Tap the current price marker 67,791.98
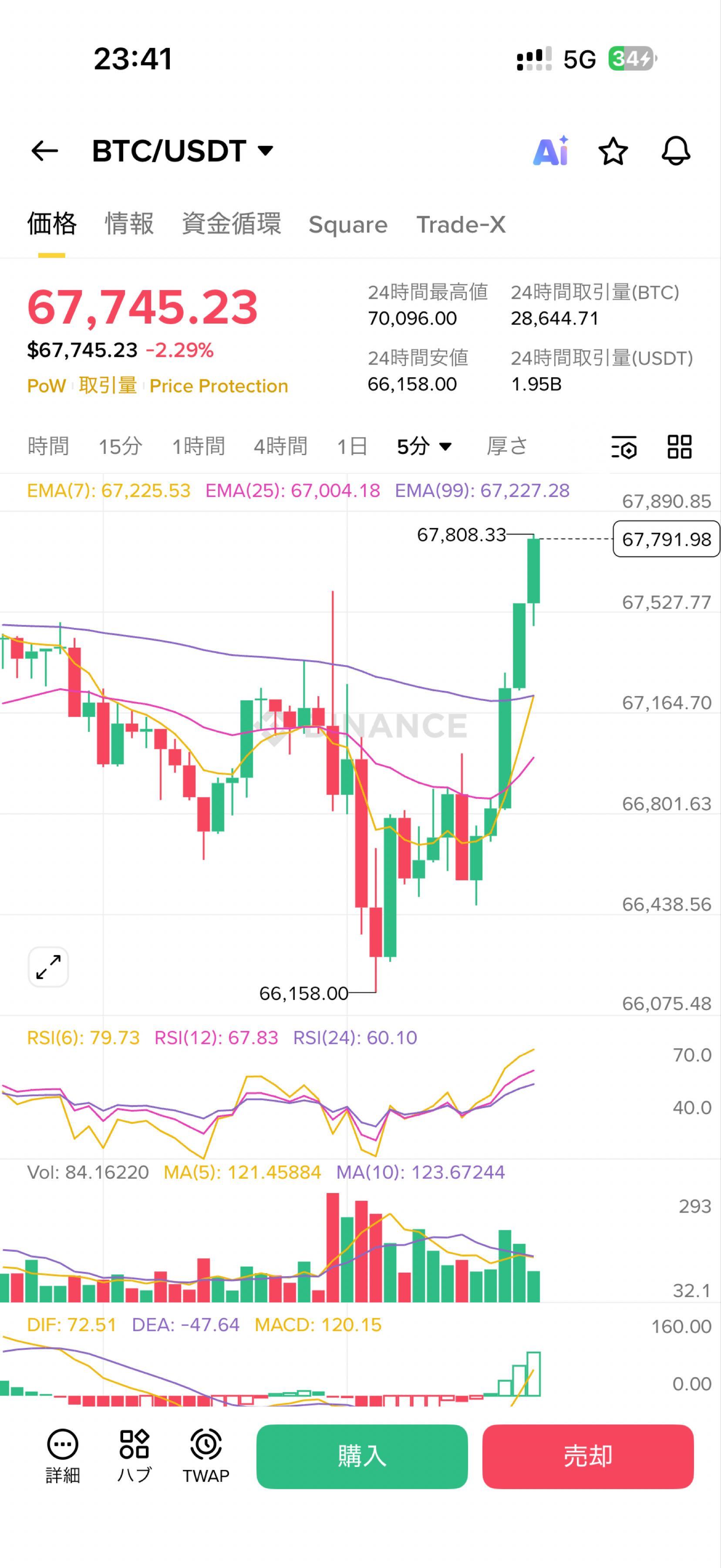This screenshot has height=1568, width=721. pyautogui.click(x=666, y=539)
